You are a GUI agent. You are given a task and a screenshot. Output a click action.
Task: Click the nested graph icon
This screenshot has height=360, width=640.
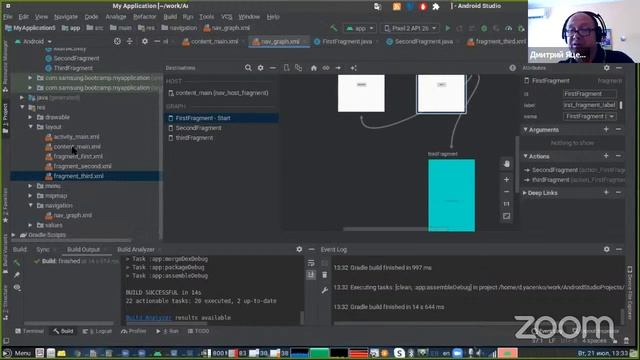(298, 68)
